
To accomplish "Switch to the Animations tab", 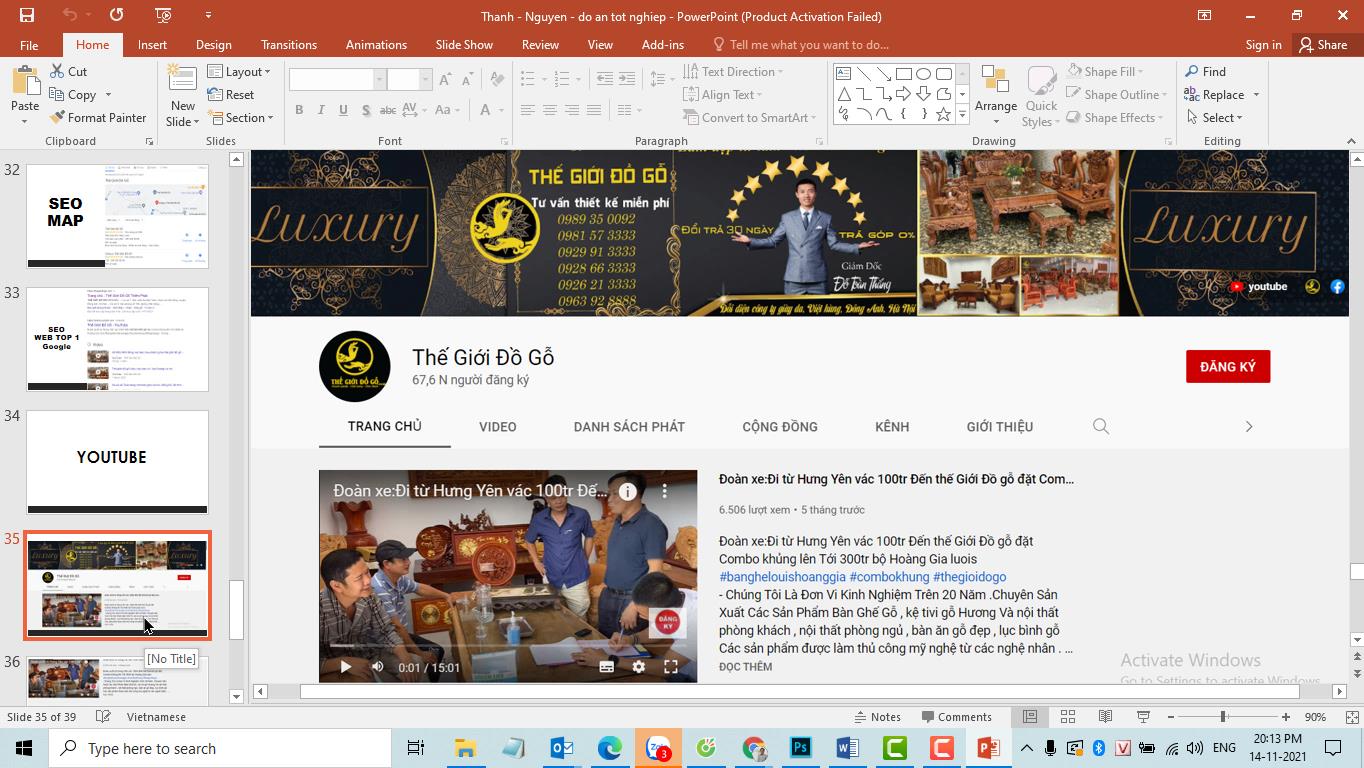I will click(x=376, y=44).
